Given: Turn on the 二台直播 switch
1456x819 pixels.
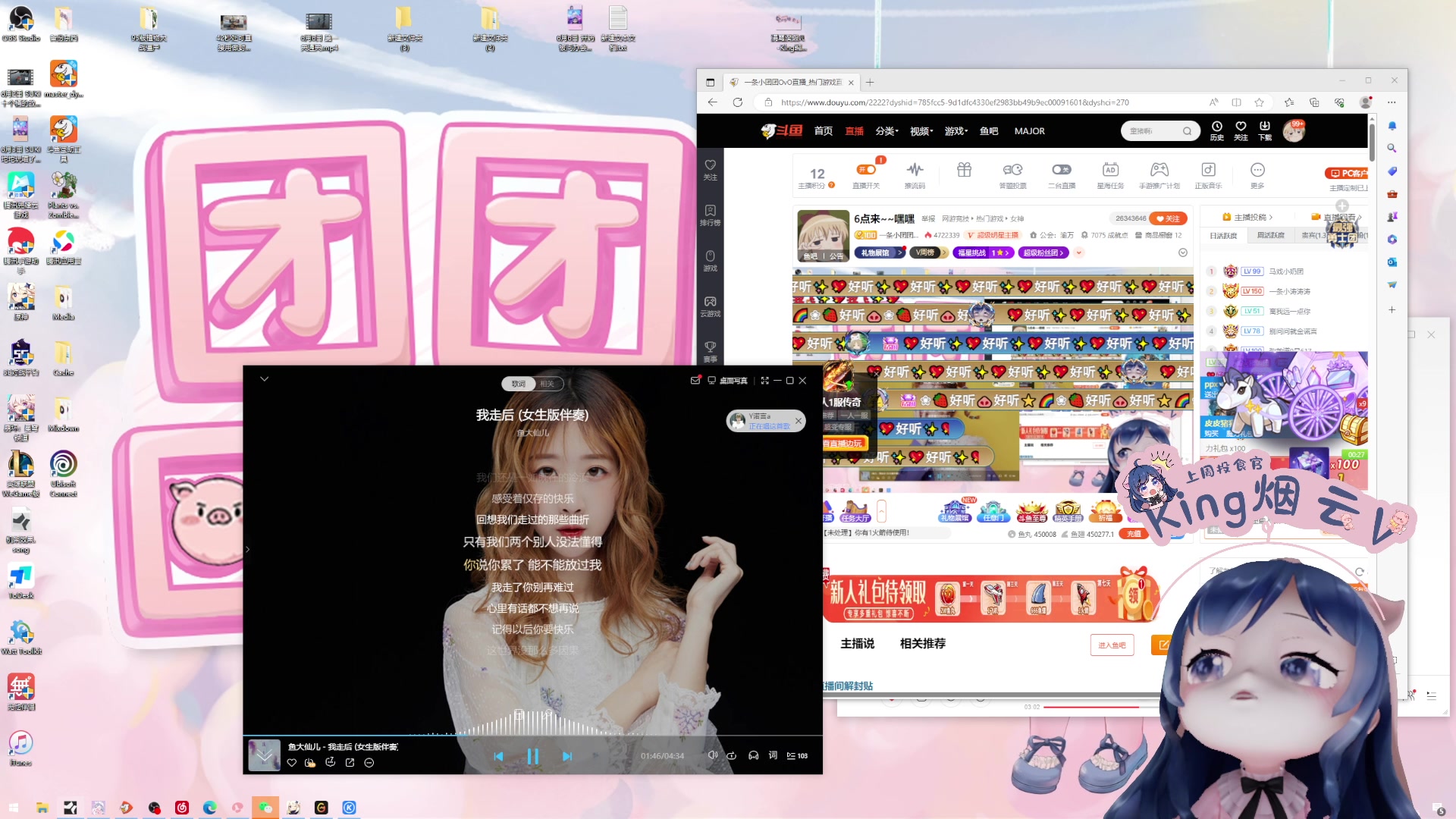Looking at the screenshot, I should 1061,169.
